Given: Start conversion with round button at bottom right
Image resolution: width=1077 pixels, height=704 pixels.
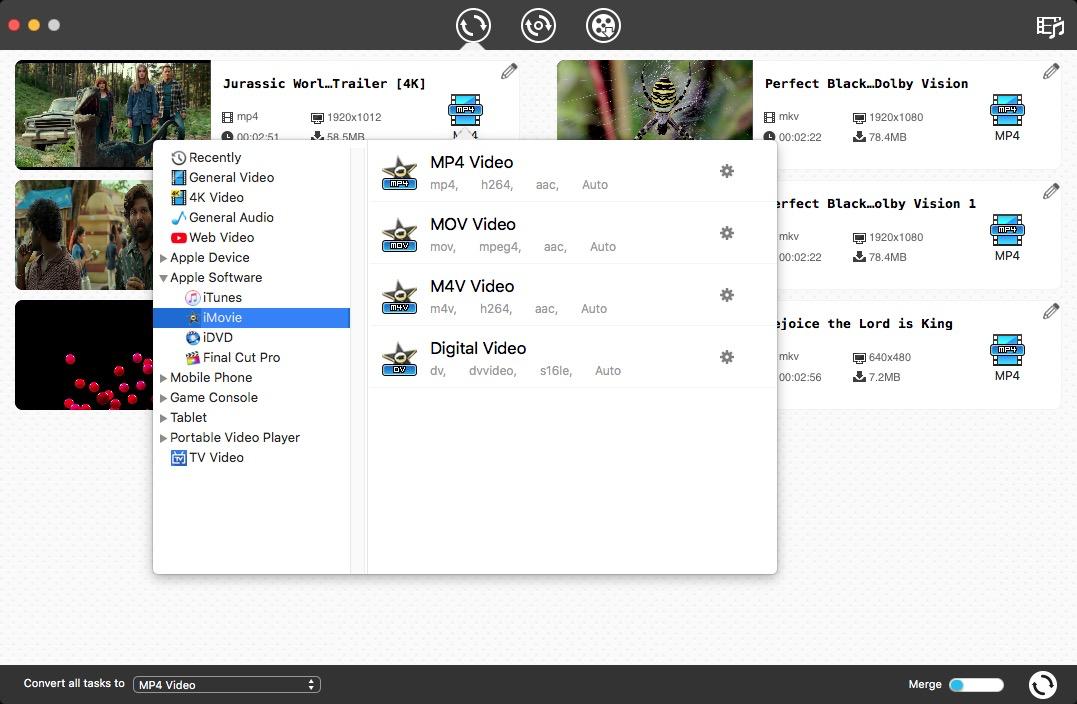Looking at the screenshot, I should coord(1043,685).
